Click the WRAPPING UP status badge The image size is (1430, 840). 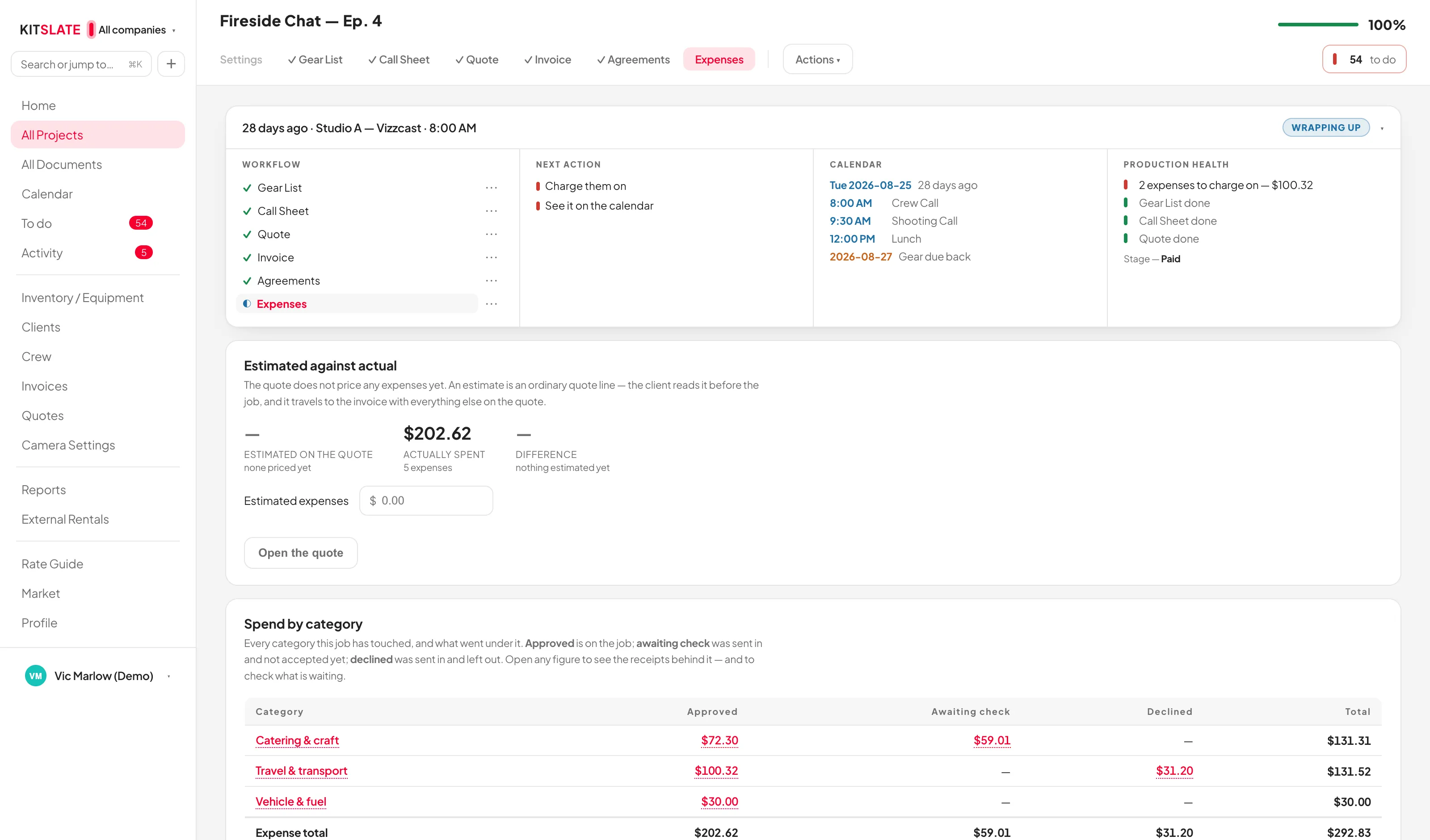[x=1325, y=128]
